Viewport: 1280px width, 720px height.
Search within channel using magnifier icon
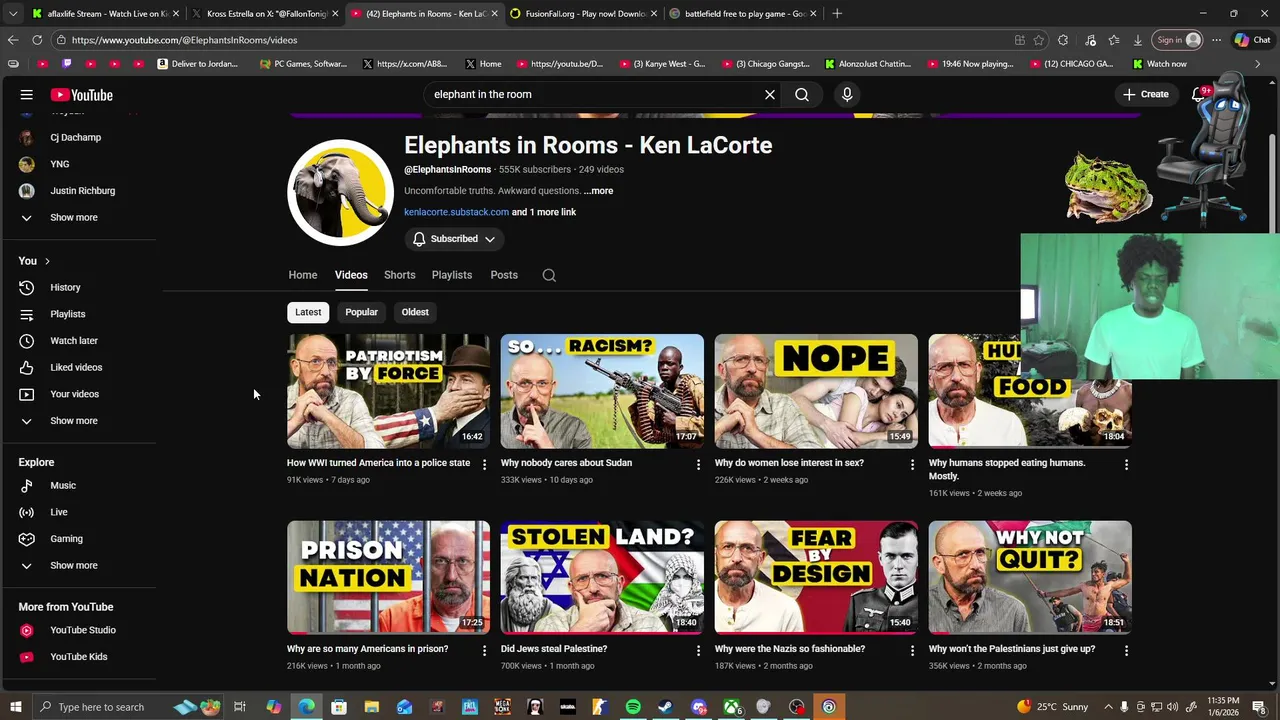(549, 275)
